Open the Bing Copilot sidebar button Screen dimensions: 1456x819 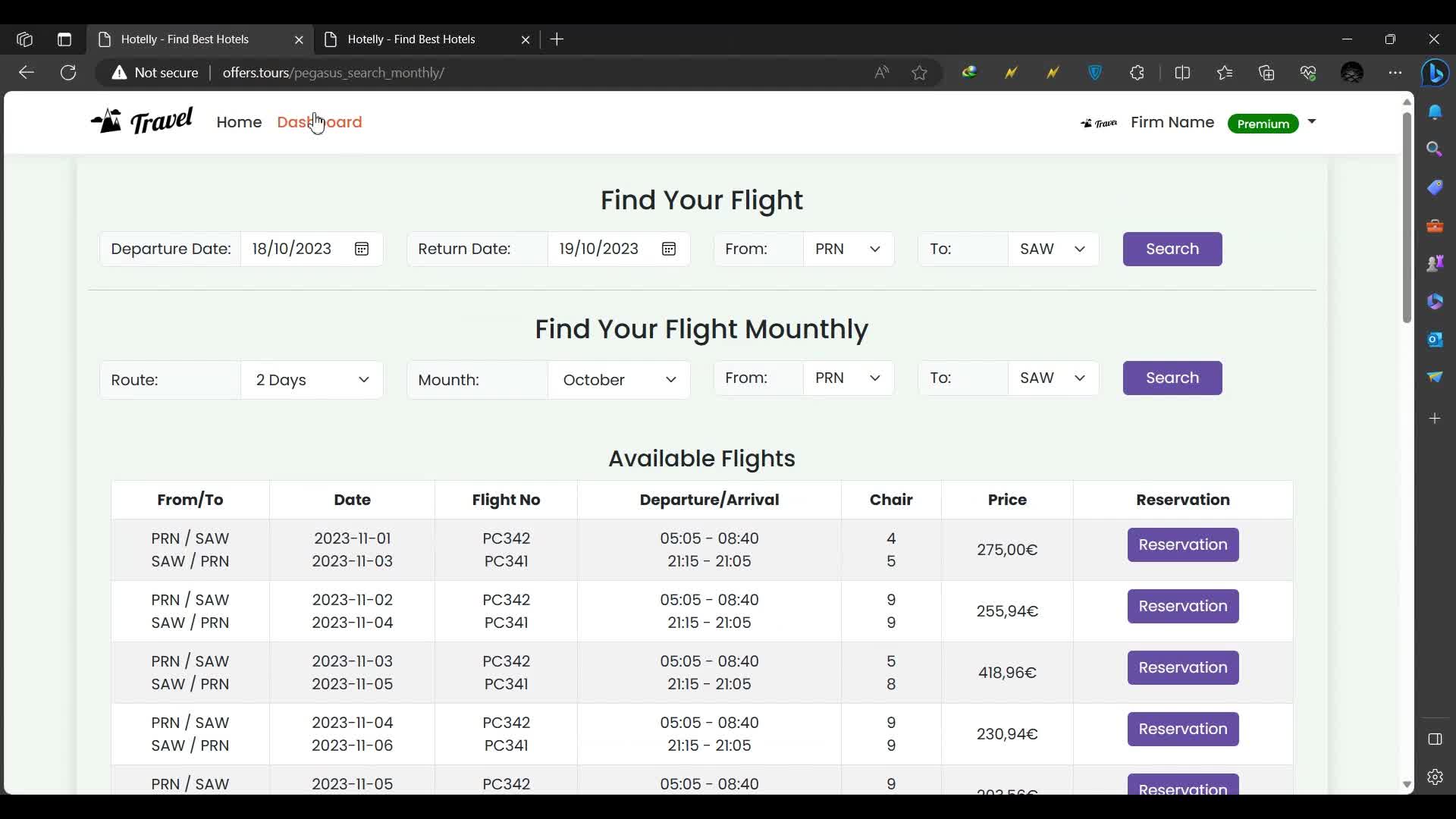pyautogui.click(x=1435, y=73)
